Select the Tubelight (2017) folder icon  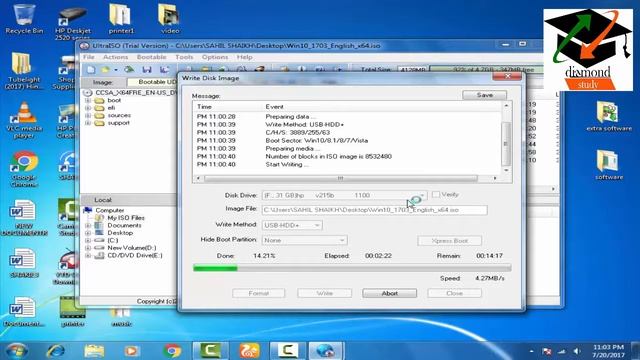pyautogui.click(x=24, y=71)
